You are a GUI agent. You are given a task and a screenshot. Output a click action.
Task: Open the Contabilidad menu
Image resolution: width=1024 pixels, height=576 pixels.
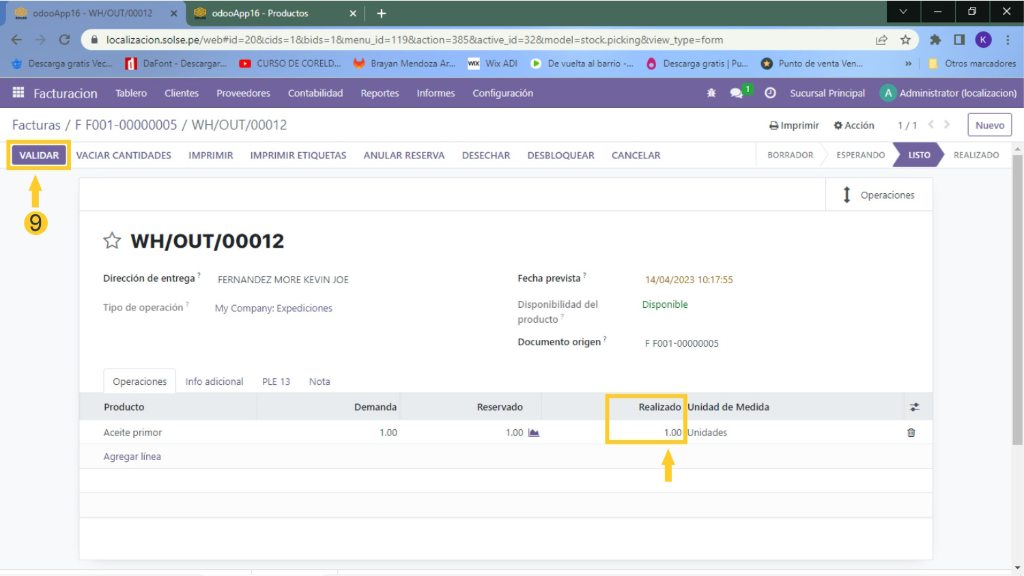315,93
